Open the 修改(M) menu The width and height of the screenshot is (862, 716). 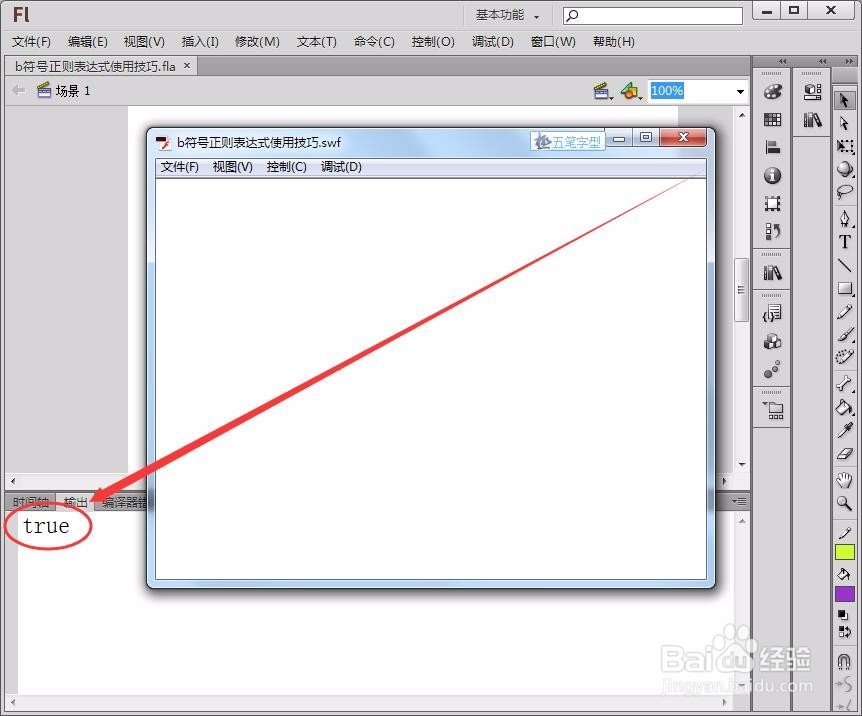(x=257, y=42)
